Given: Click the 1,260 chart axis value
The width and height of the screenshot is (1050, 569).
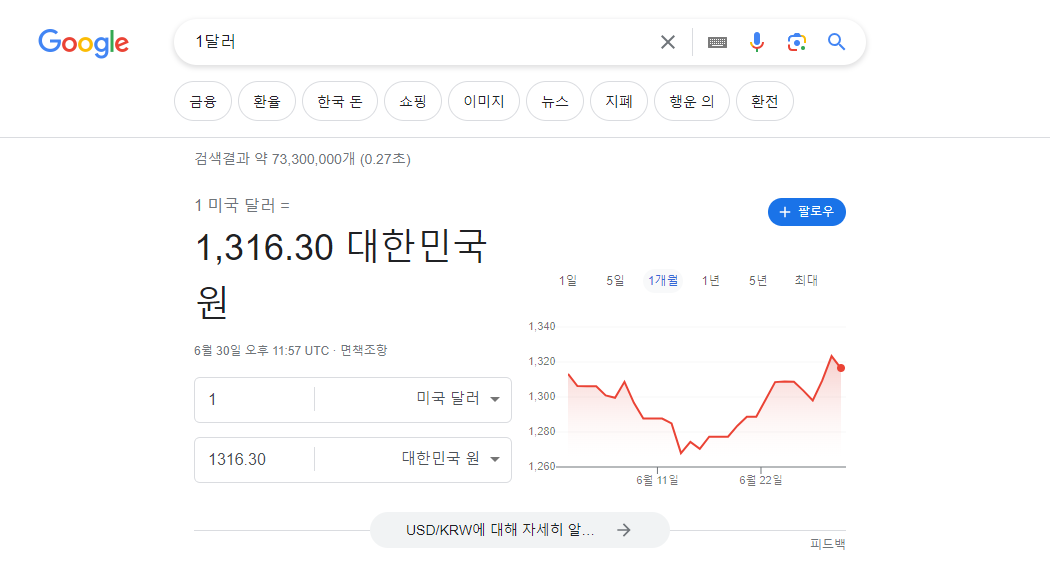Looking at the screenshot, I should pyautogui.click(x=542, y=467).
